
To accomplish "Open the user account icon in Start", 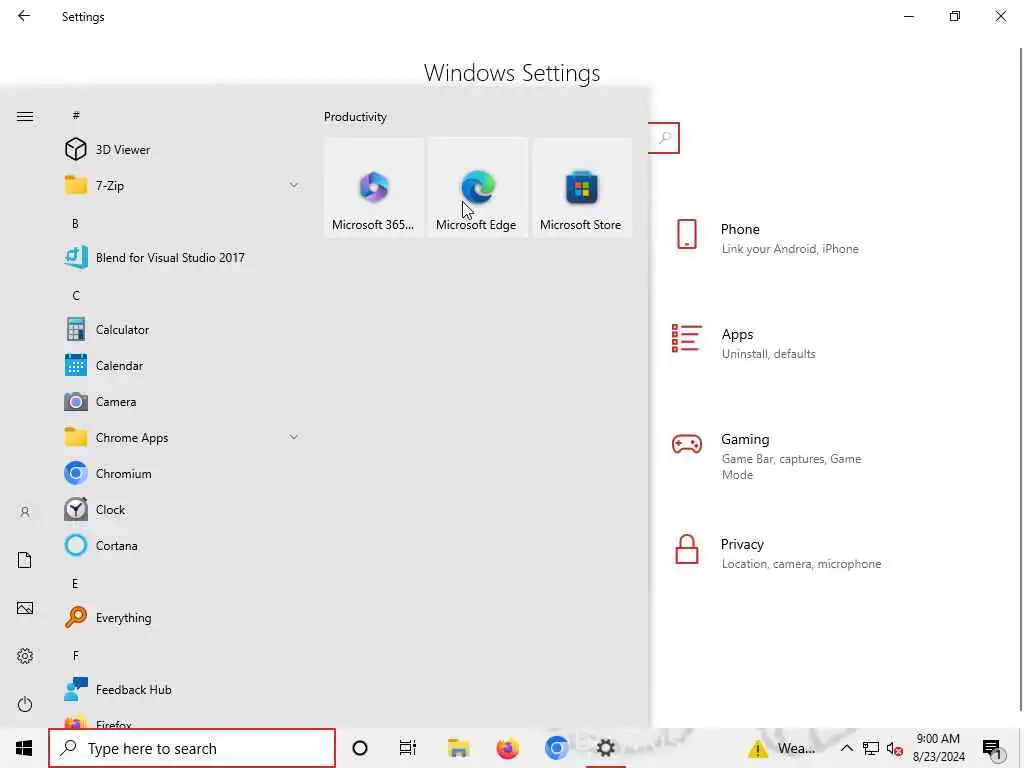I will (25, 512).
